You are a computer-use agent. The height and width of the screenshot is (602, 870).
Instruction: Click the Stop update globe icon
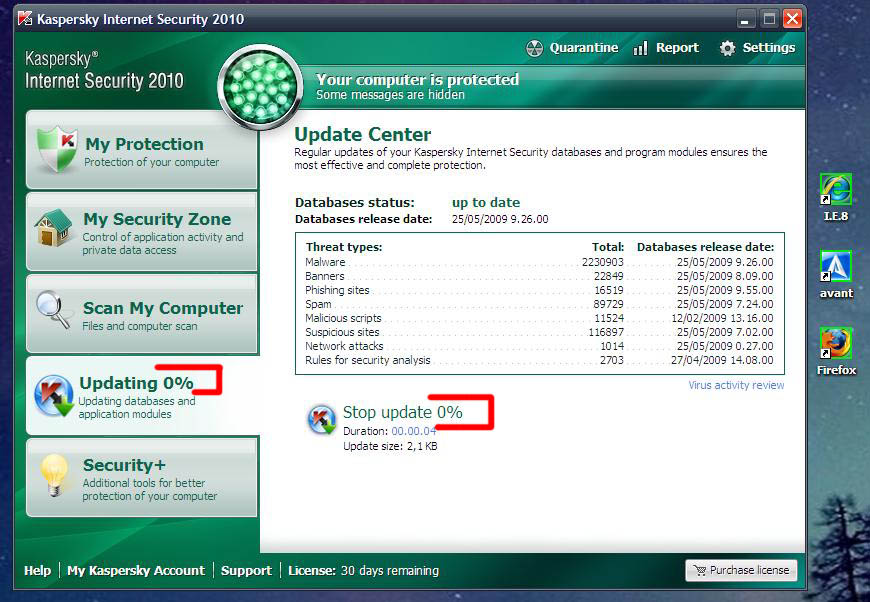[322, 419]
